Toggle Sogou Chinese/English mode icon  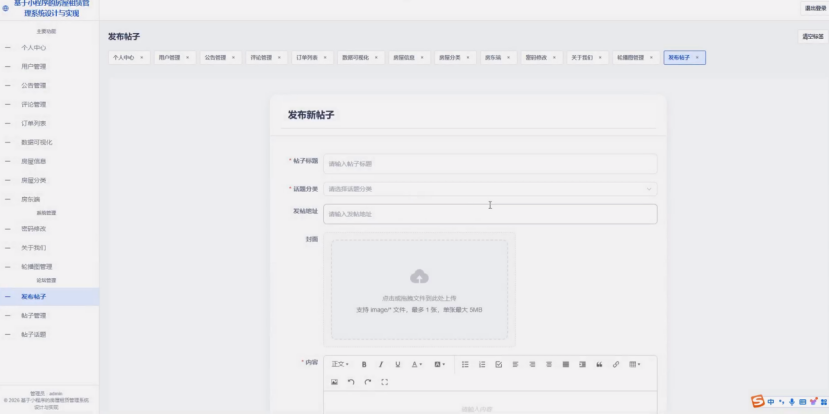tap(771, 402)
